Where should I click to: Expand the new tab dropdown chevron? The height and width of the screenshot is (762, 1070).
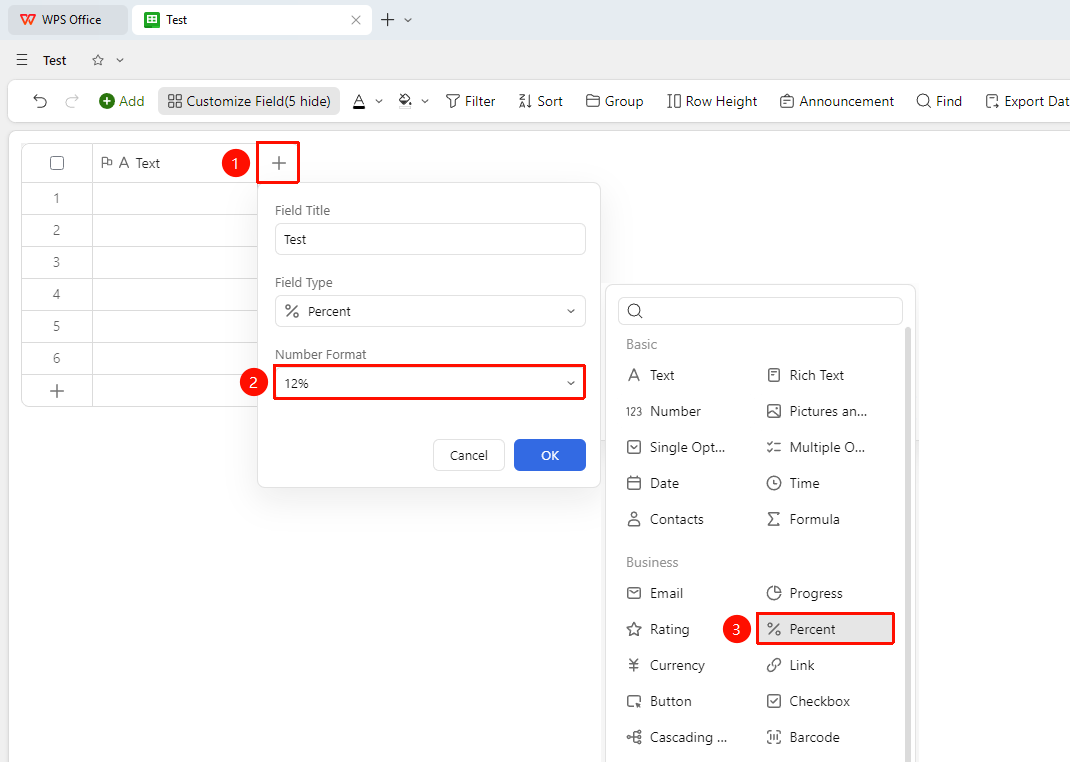coord(408,20)
